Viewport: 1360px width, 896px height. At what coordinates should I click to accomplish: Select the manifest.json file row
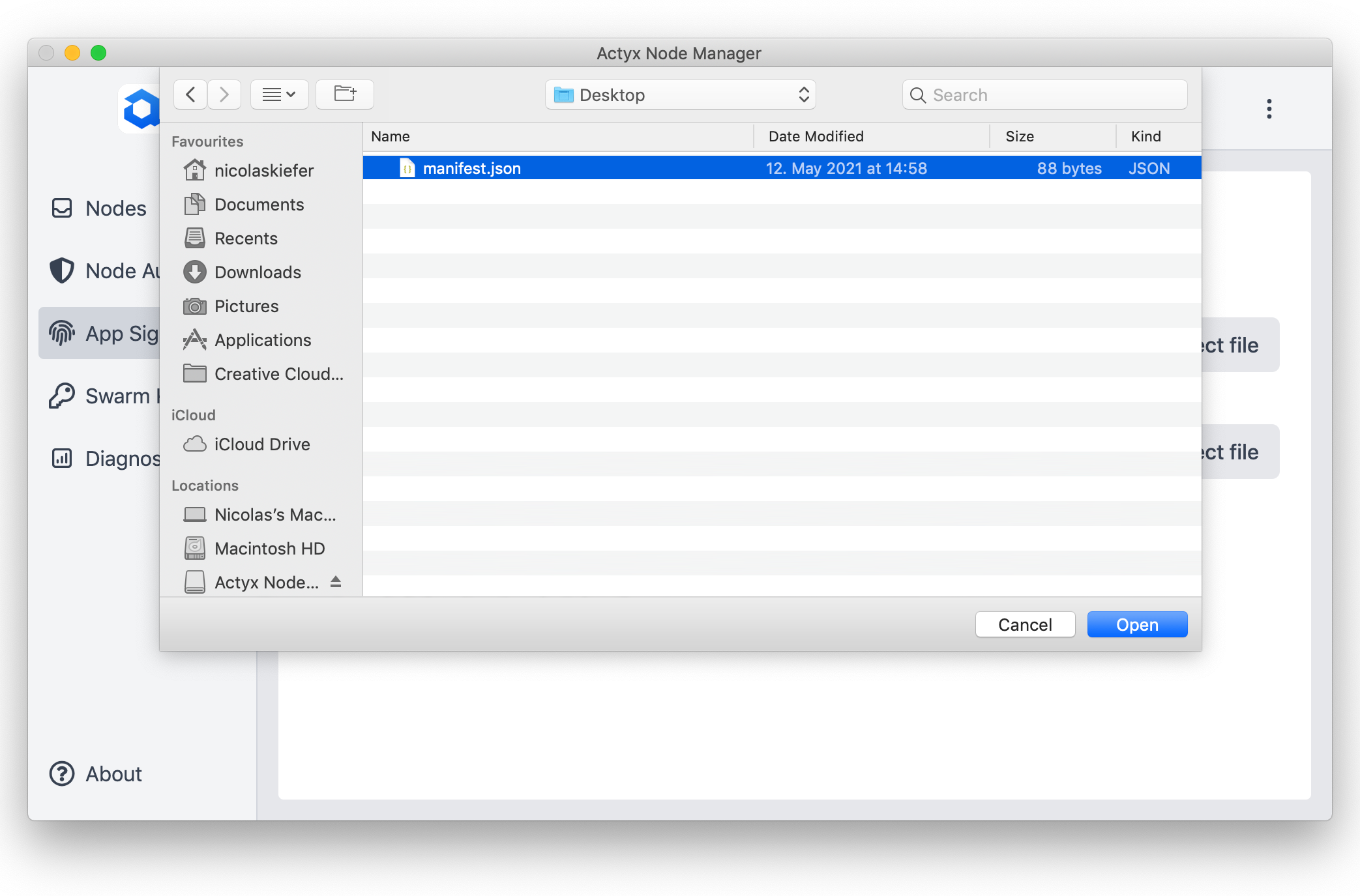coord(781,168)
